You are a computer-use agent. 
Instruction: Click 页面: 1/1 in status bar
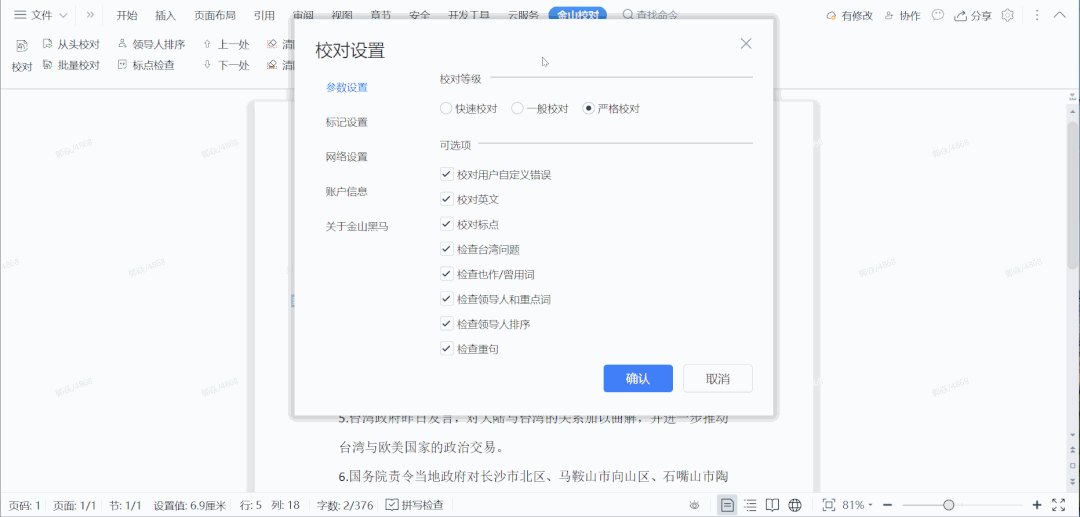[75, 505]
